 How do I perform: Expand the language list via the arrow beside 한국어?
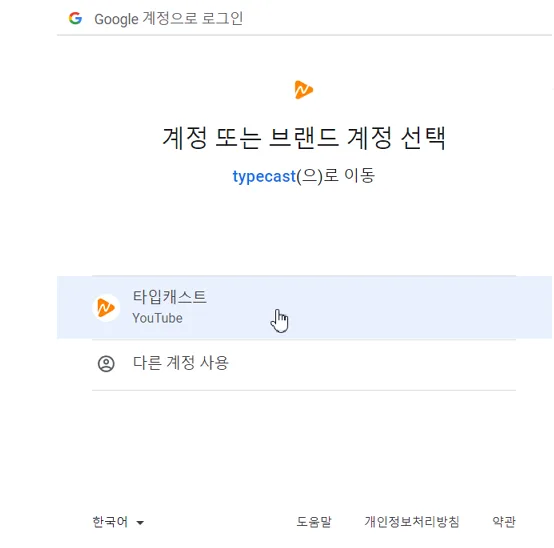140,523
